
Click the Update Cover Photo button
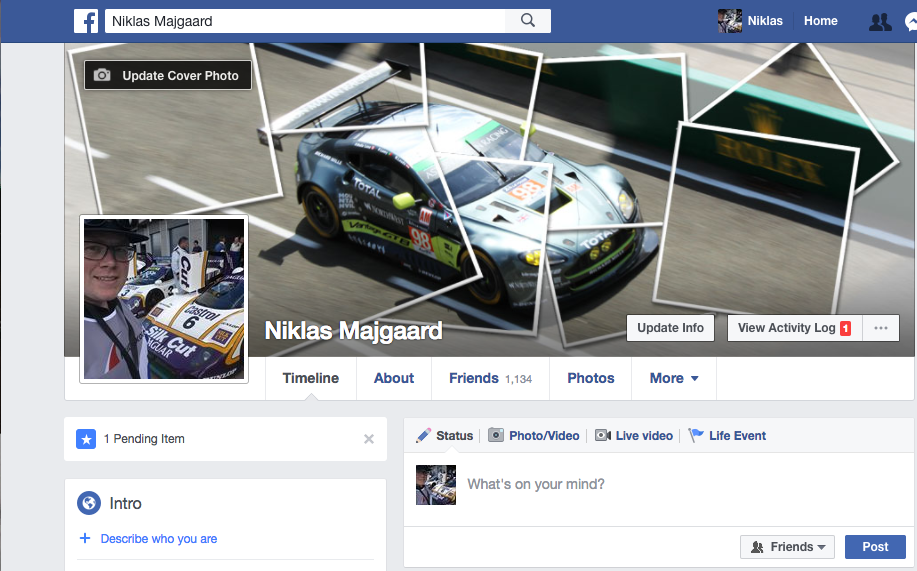(168, 76)
